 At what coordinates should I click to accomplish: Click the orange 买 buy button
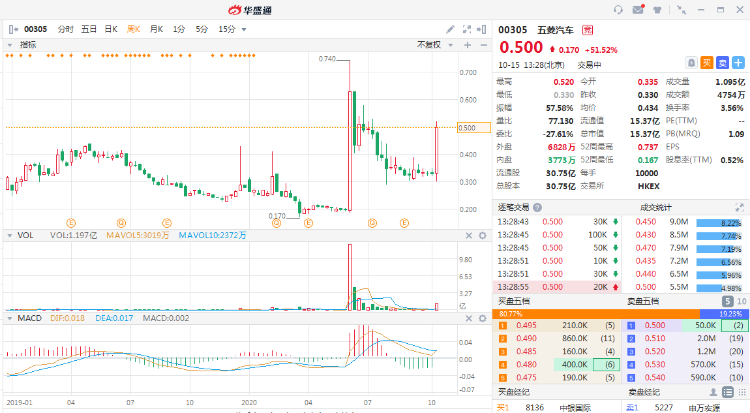(x=706, y=63)
